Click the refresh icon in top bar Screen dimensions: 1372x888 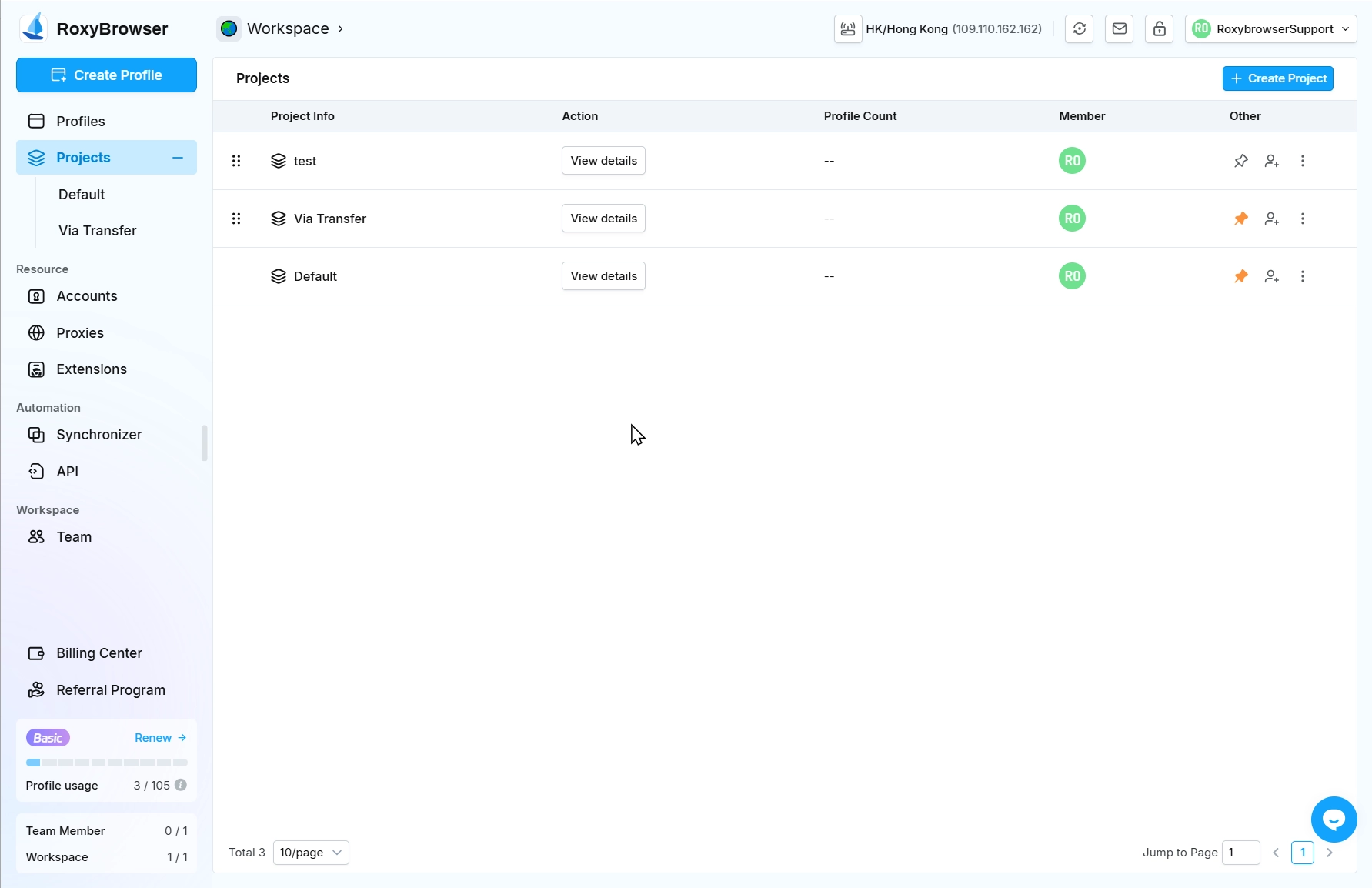point(1079,29)
